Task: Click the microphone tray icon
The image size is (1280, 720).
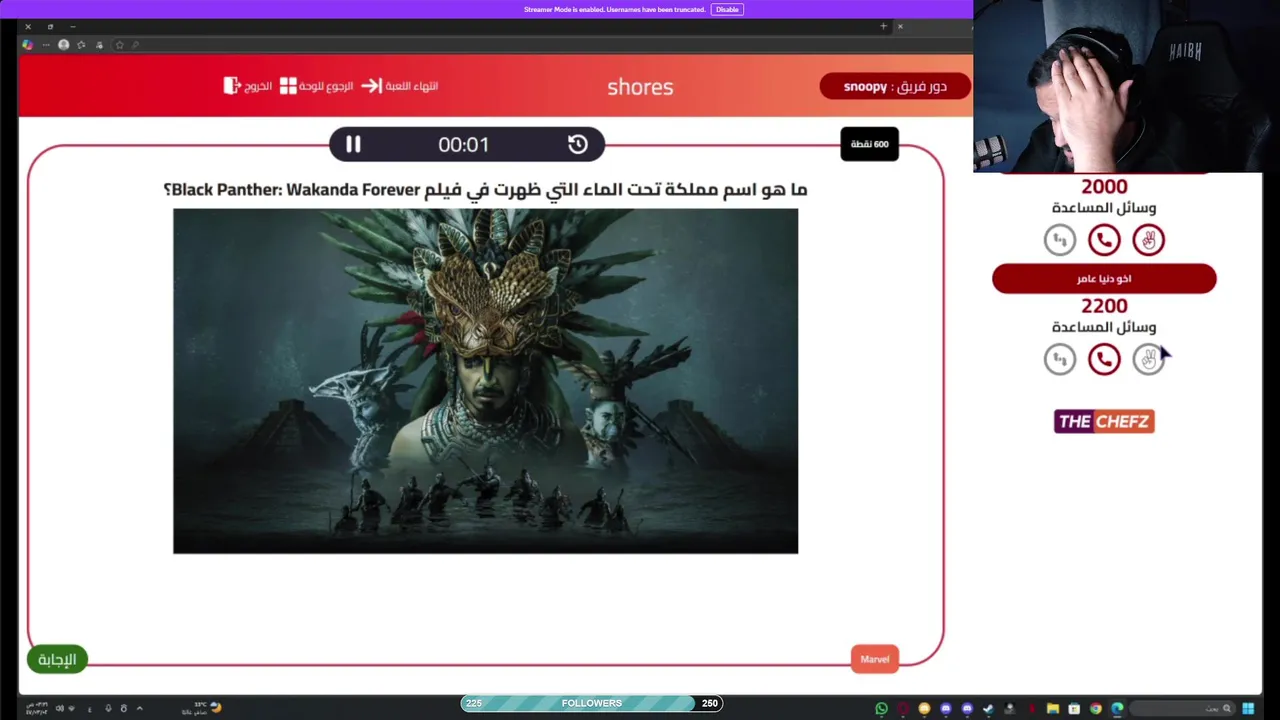Action: point(108,708)
